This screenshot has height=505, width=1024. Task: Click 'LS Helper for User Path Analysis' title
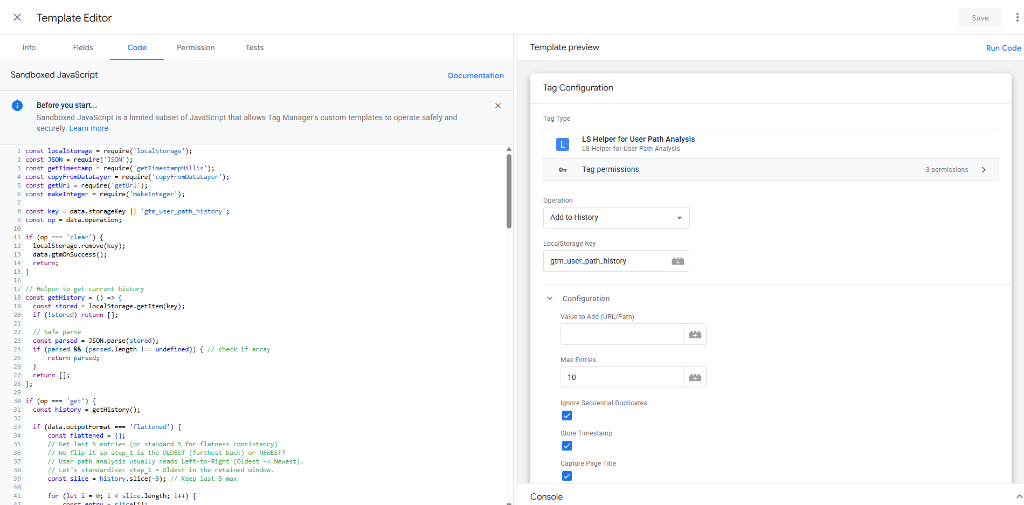click(x=638, y=139)
